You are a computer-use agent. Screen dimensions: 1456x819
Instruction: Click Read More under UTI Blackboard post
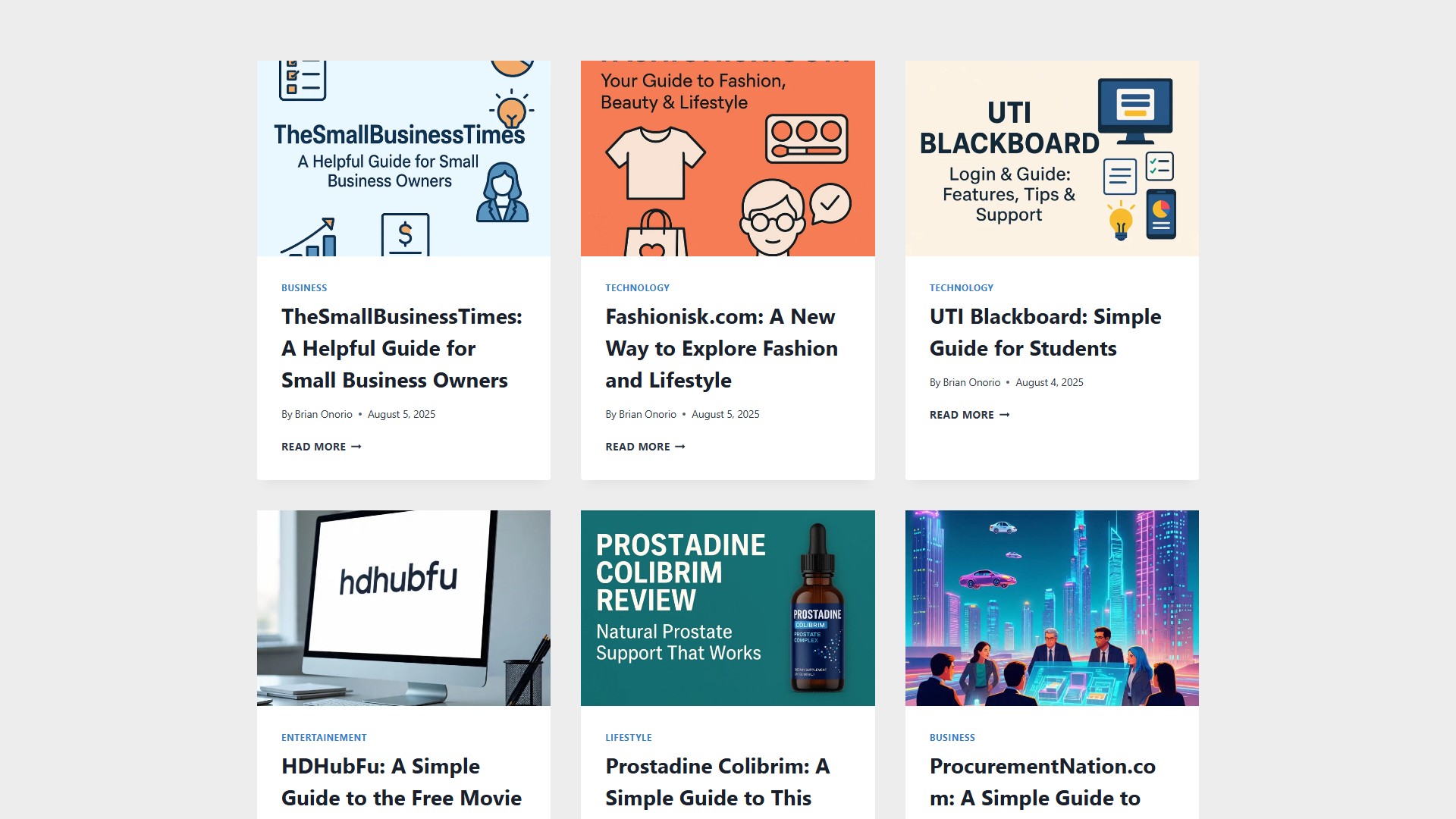pyautogui.click(x=970, y=415)
